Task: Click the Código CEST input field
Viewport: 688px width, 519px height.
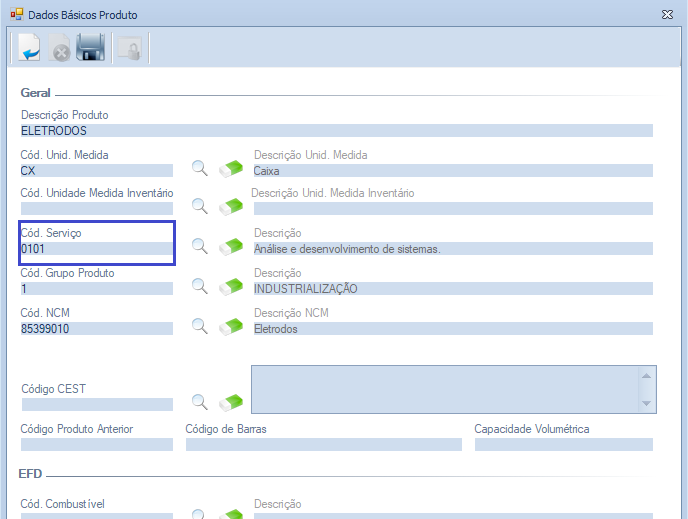Action: (x=97, y=404)
